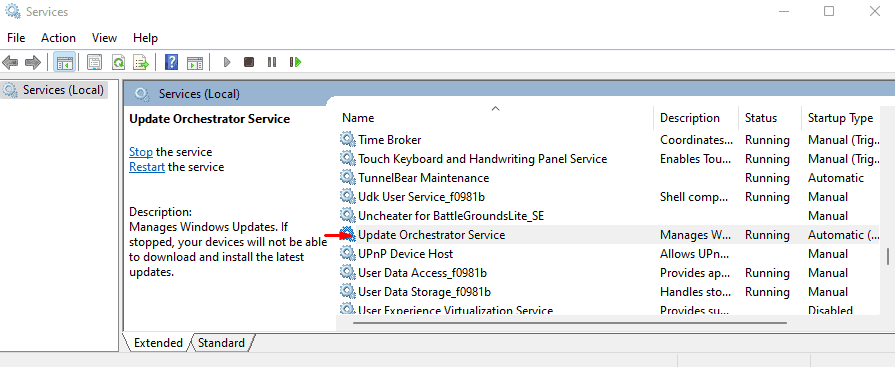Screen dimensions: 895x367
Task: Click the 'Coordinates...' description cell
Action: tap(696, 139)
